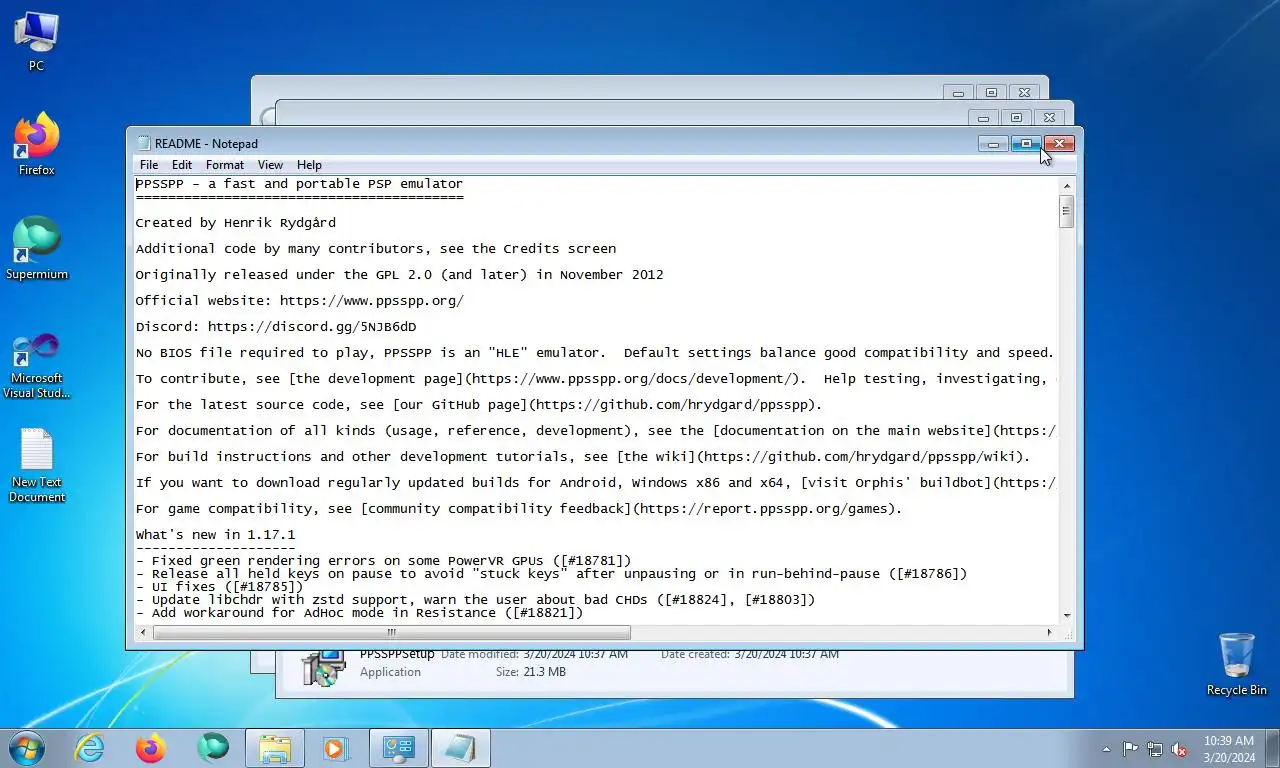
Task: Open the View menu in Notepad
Action: point(270,165)
